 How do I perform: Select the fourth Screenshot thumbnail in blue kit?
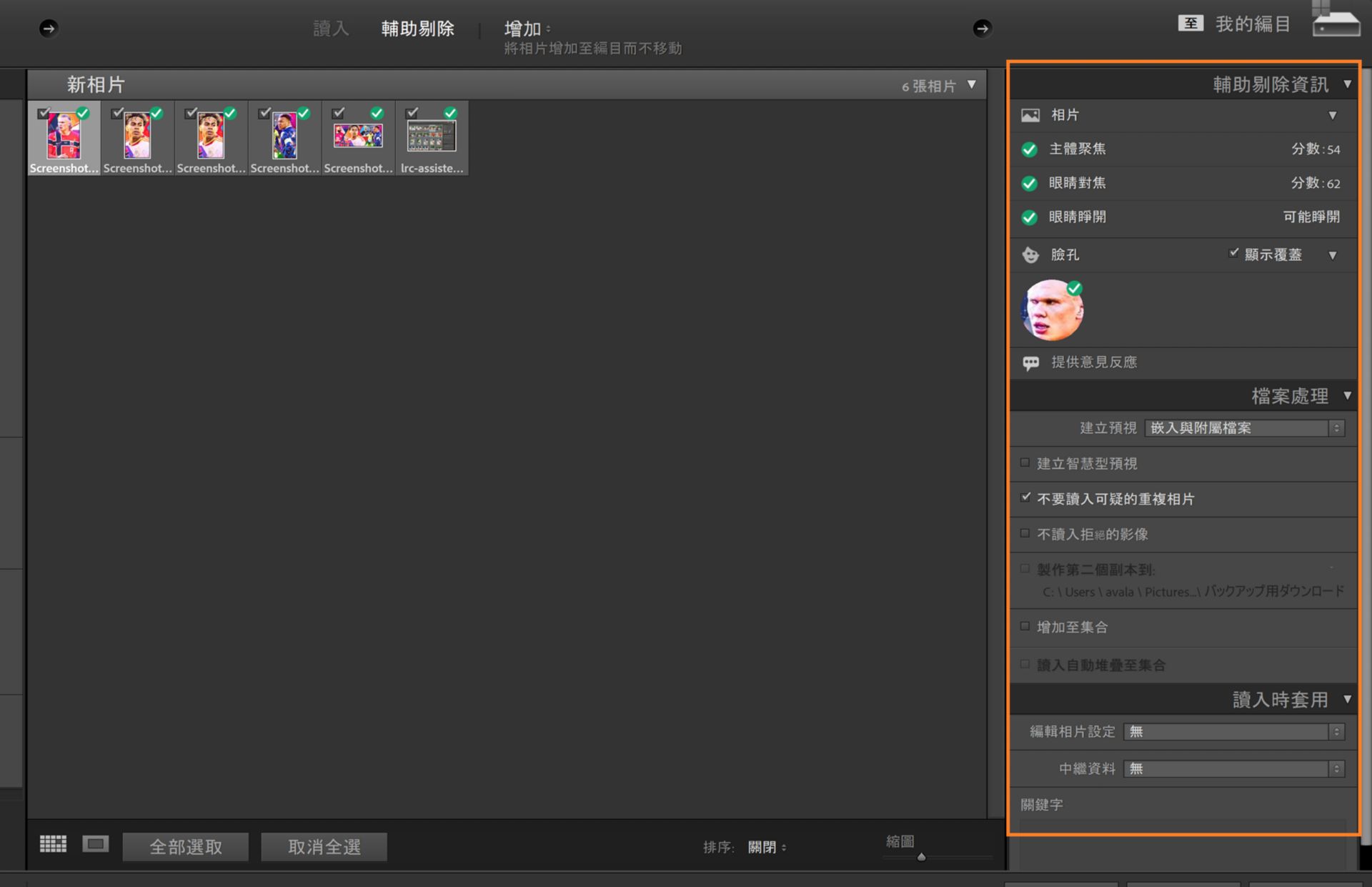284,138
